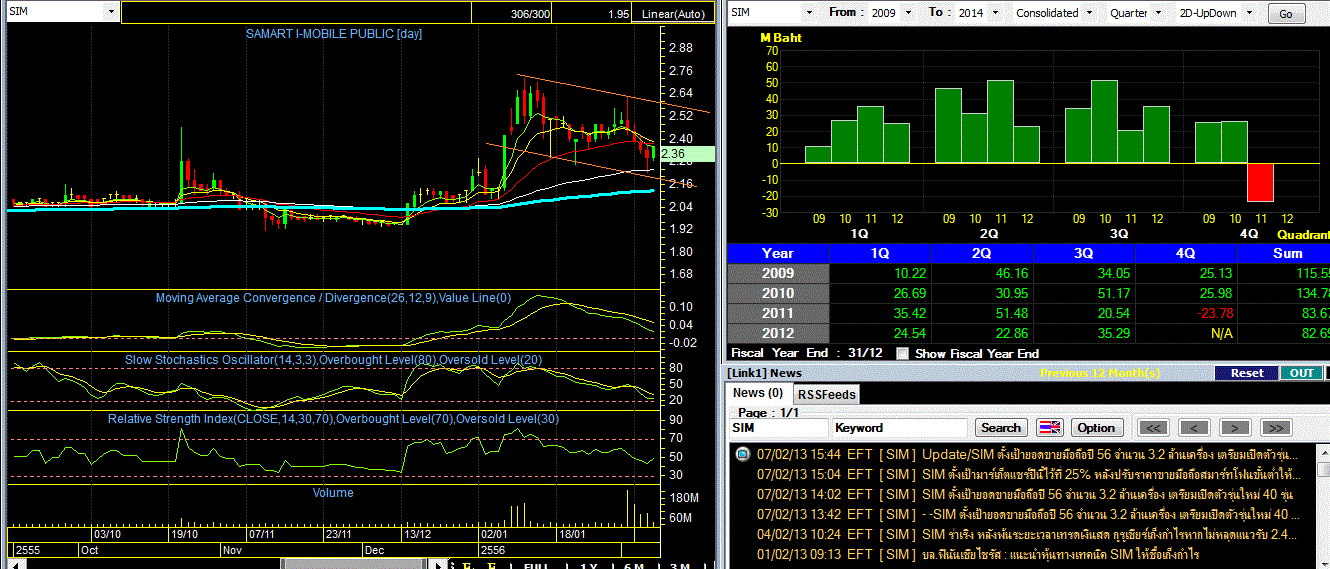
Task: Click the OUT button
Action: pyautogui.click(x=1301, y=373)
